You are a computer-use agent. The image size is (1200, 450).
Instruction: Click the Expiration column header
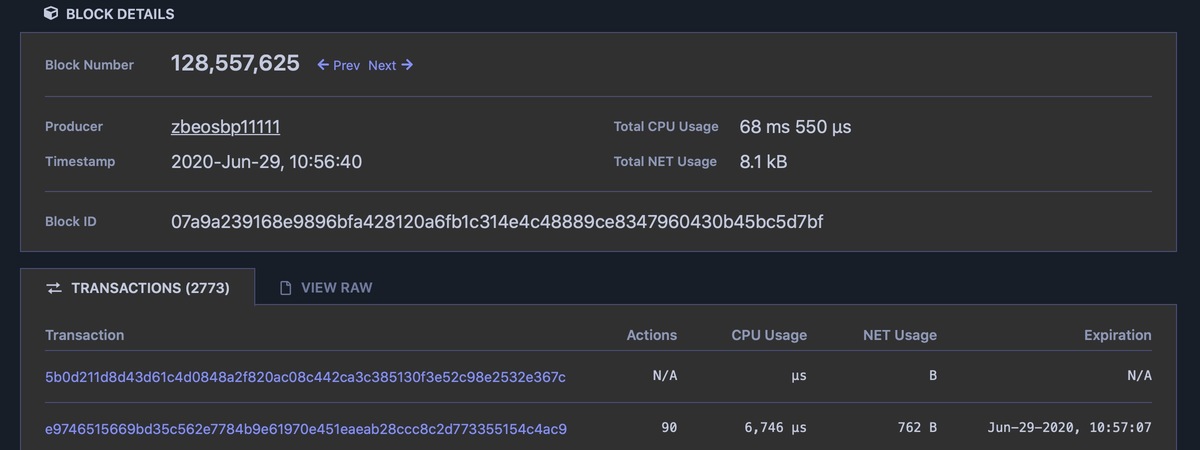point(1117,335)
